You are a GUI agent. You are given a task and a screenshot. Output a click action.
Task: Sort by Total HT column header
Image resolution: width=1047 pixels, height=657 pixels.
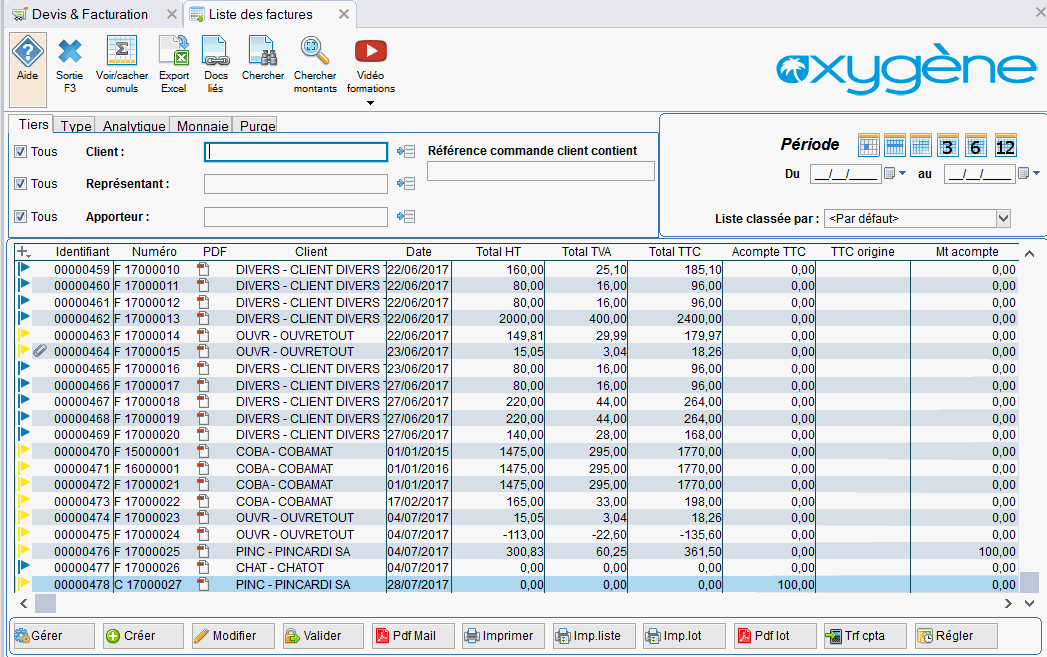(498, 252)
